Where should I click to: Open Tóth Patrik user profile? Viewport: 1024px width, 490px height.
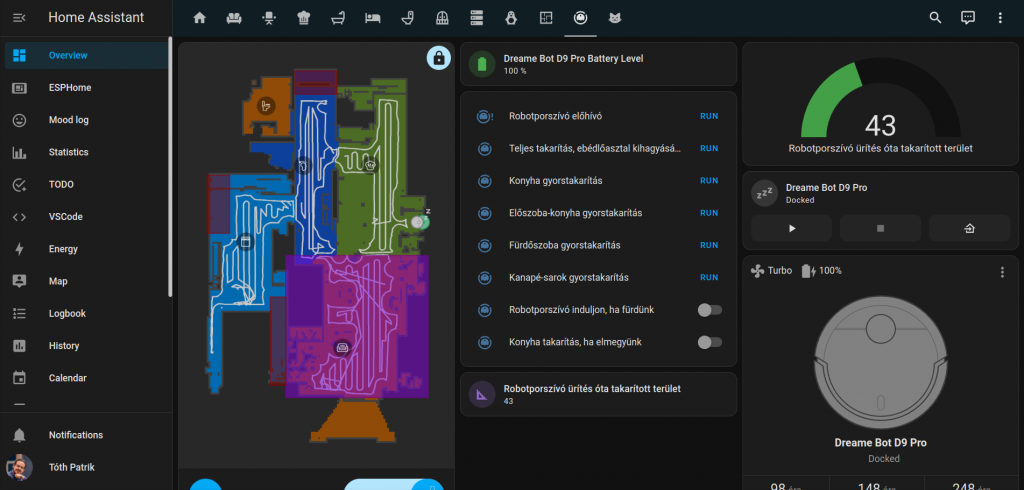[x=86, y=467]
